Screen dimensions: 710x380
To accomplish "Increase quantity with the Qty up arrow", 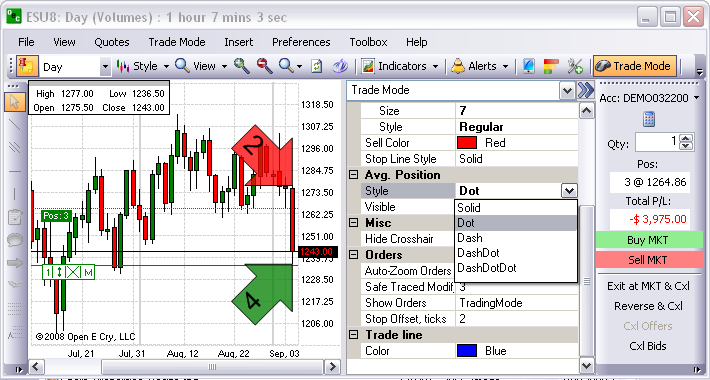I will [x=686, y=138].
